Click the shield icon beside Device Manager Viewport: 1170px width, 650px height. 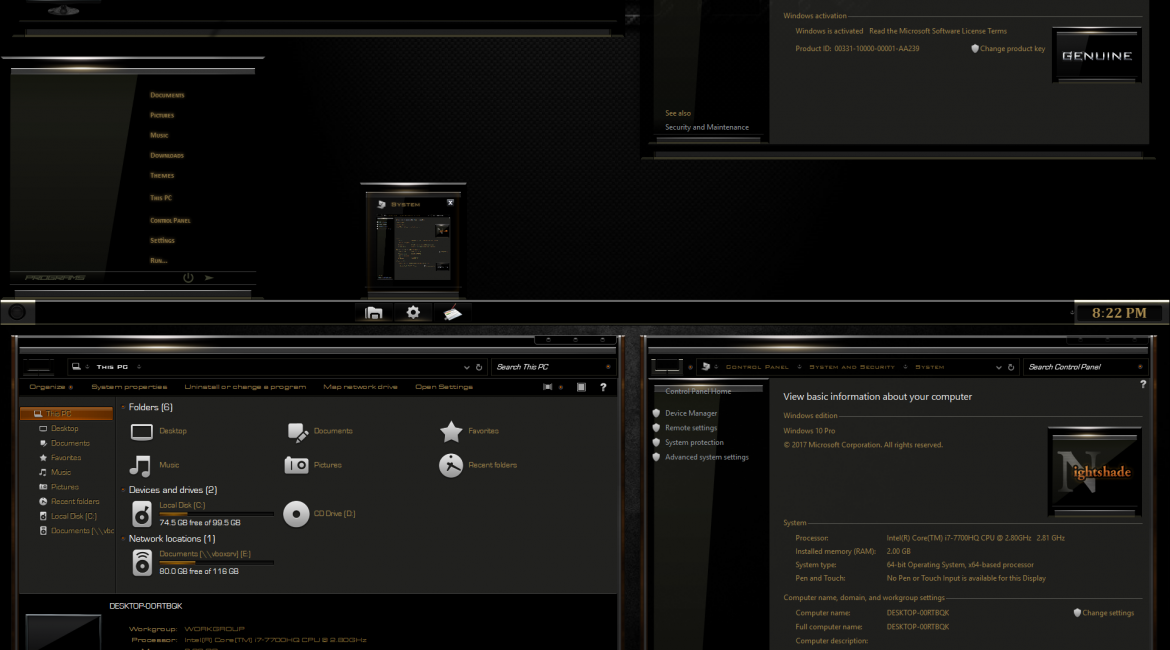click(x=657, y=413)
